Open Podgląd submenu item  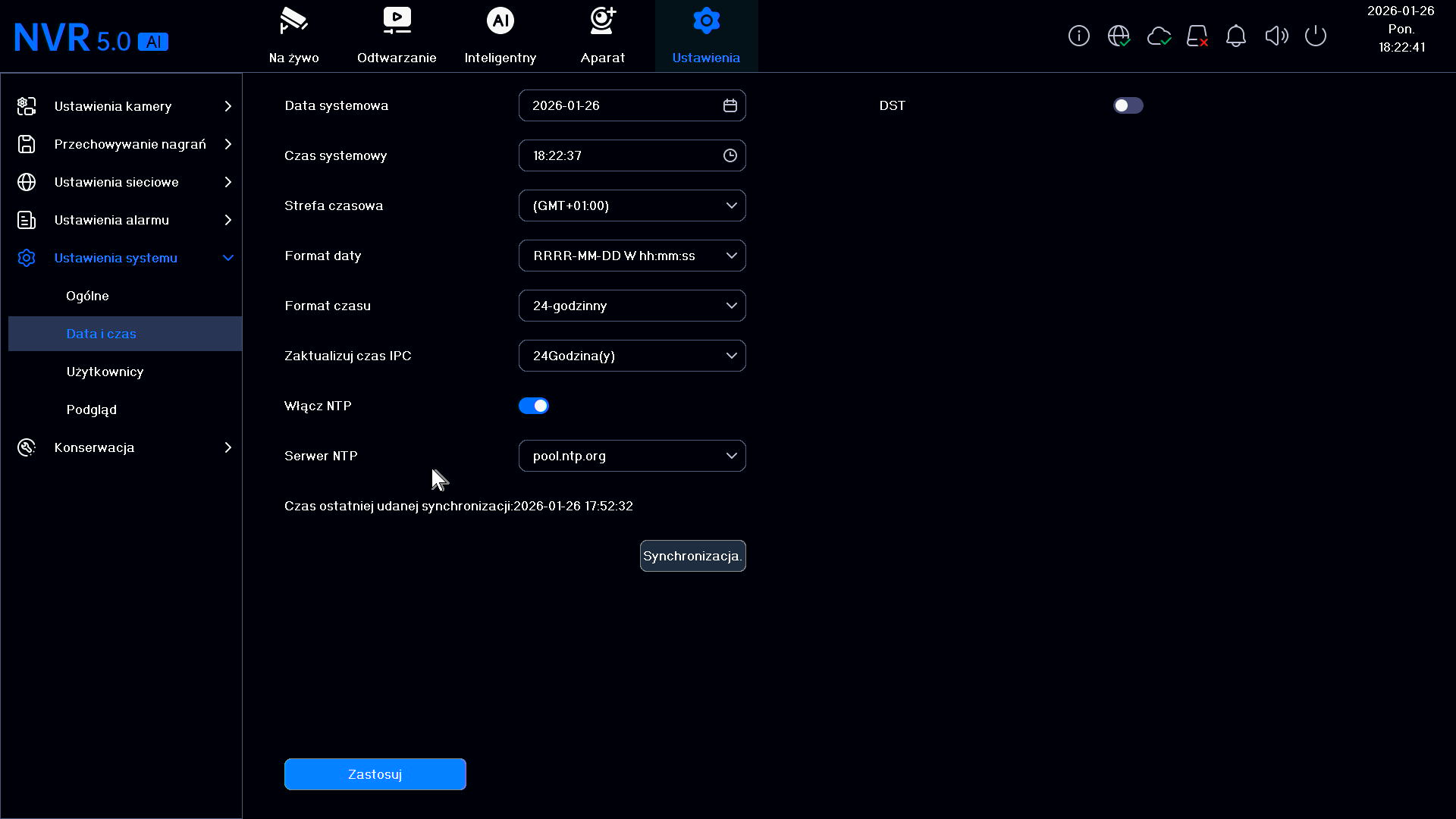point(125,409)
